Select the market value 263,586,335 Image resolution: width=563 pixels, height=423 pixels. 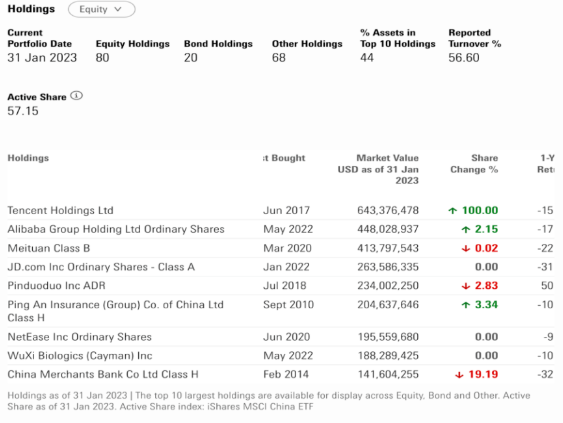[x=388, y=267]
